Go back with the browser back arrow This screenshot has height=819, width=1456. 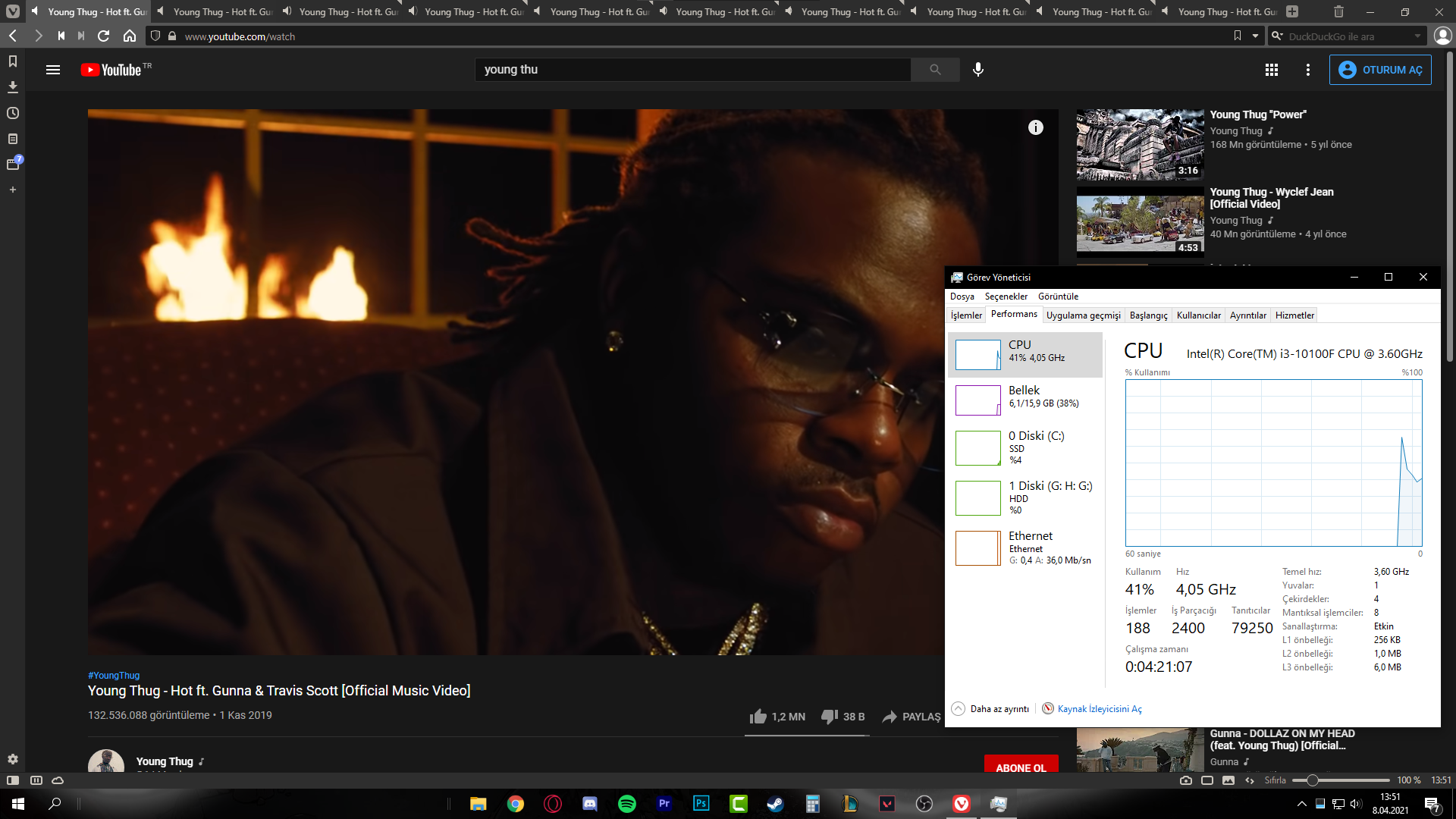[x=13, y=36]
